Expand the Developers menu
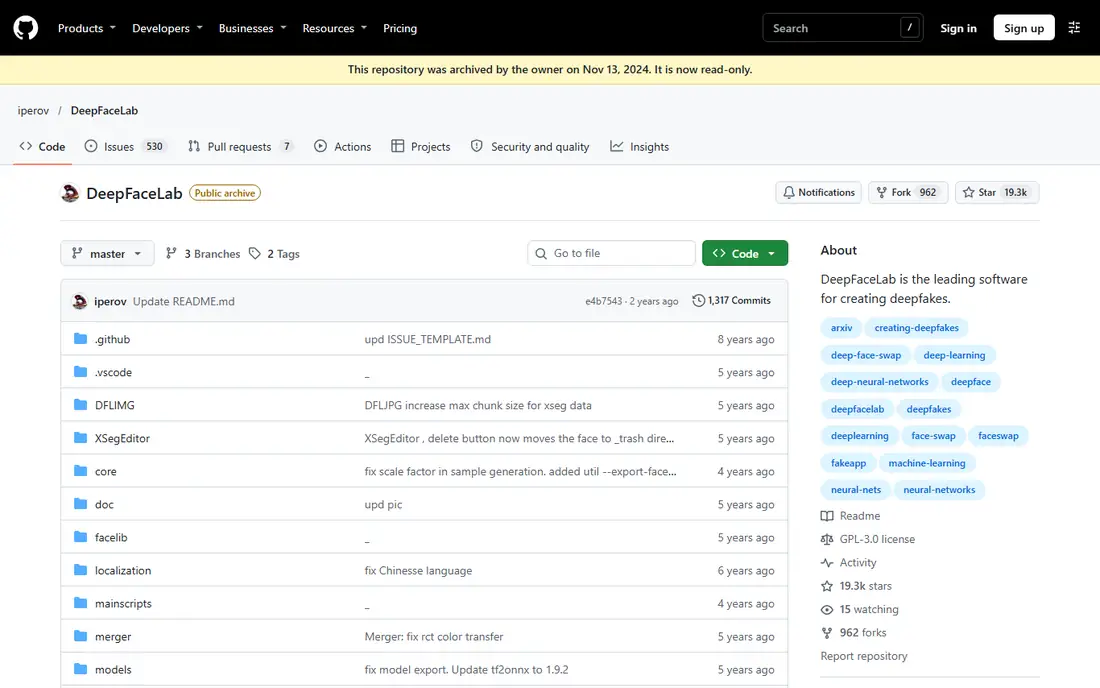 tap(167, 28)
